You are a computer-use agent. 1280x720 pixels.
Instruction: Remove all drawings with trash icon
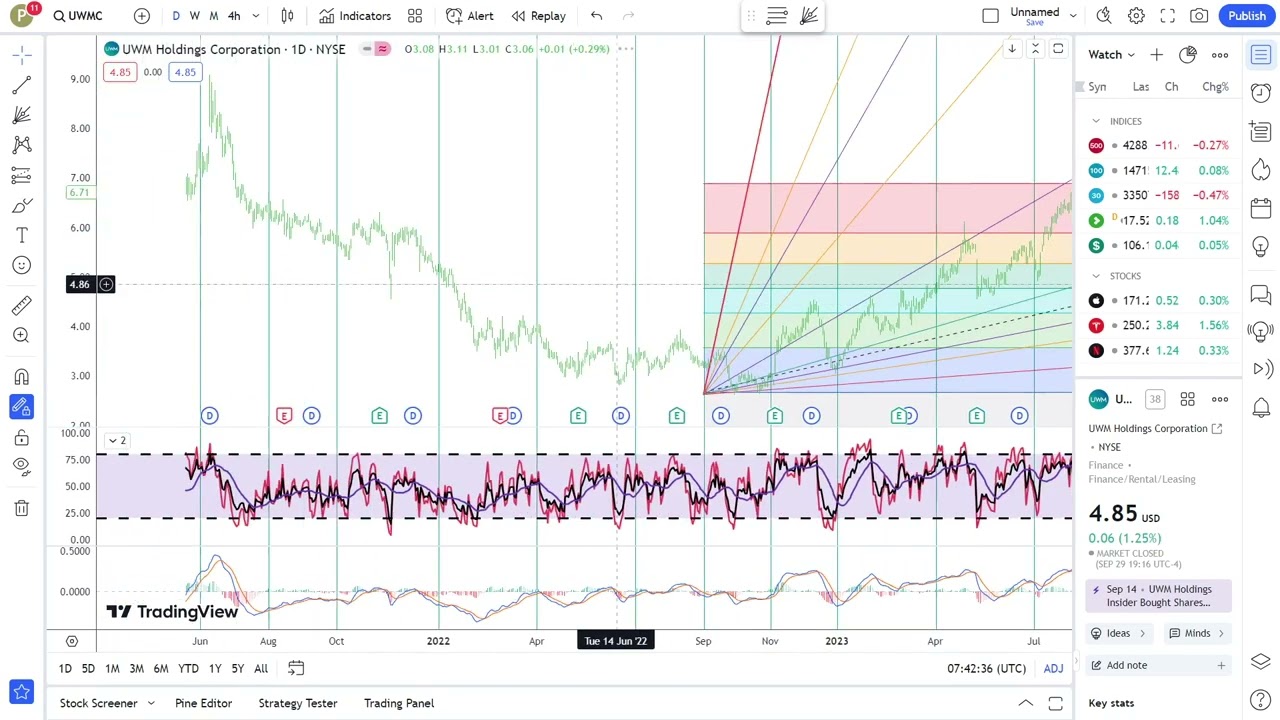(x=21, y=508)
